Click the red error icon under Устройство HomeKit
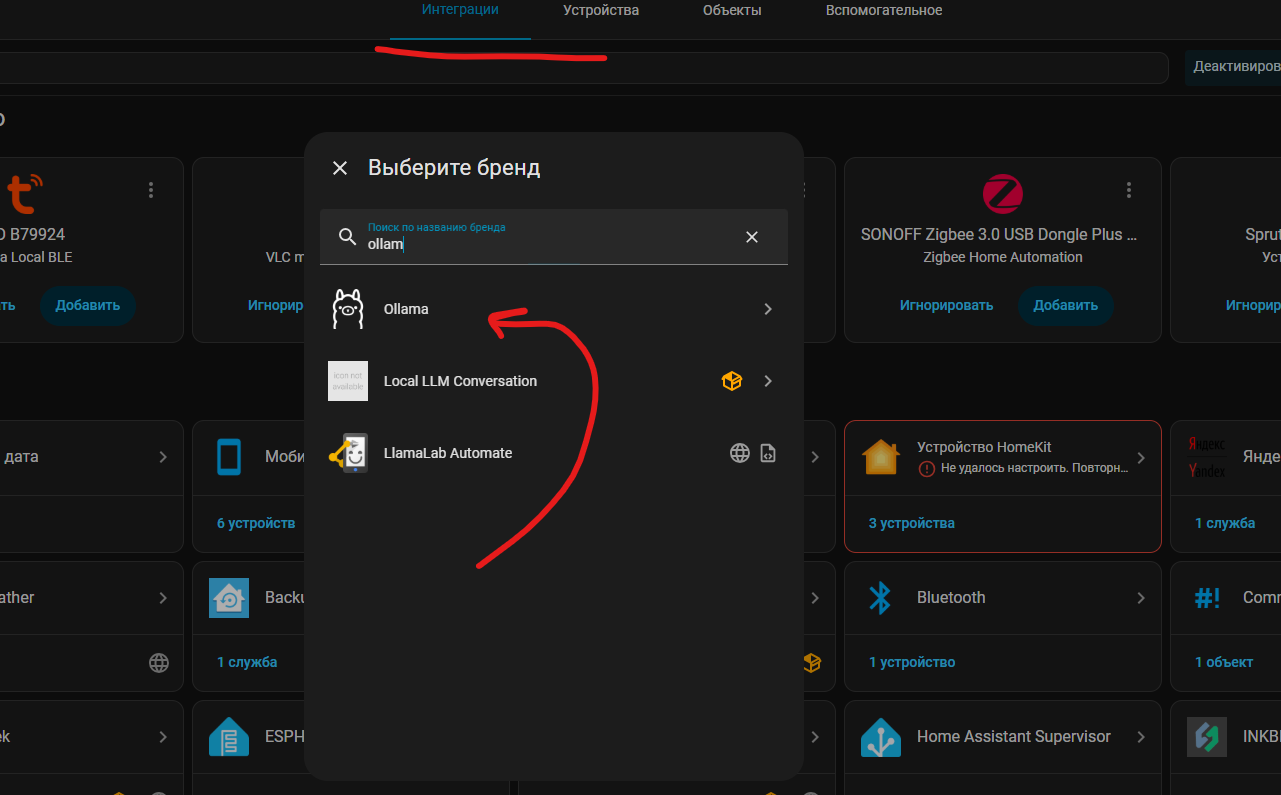Image resolution: width=1281 pixels, height=795 pixels. (x=927, y=468)
